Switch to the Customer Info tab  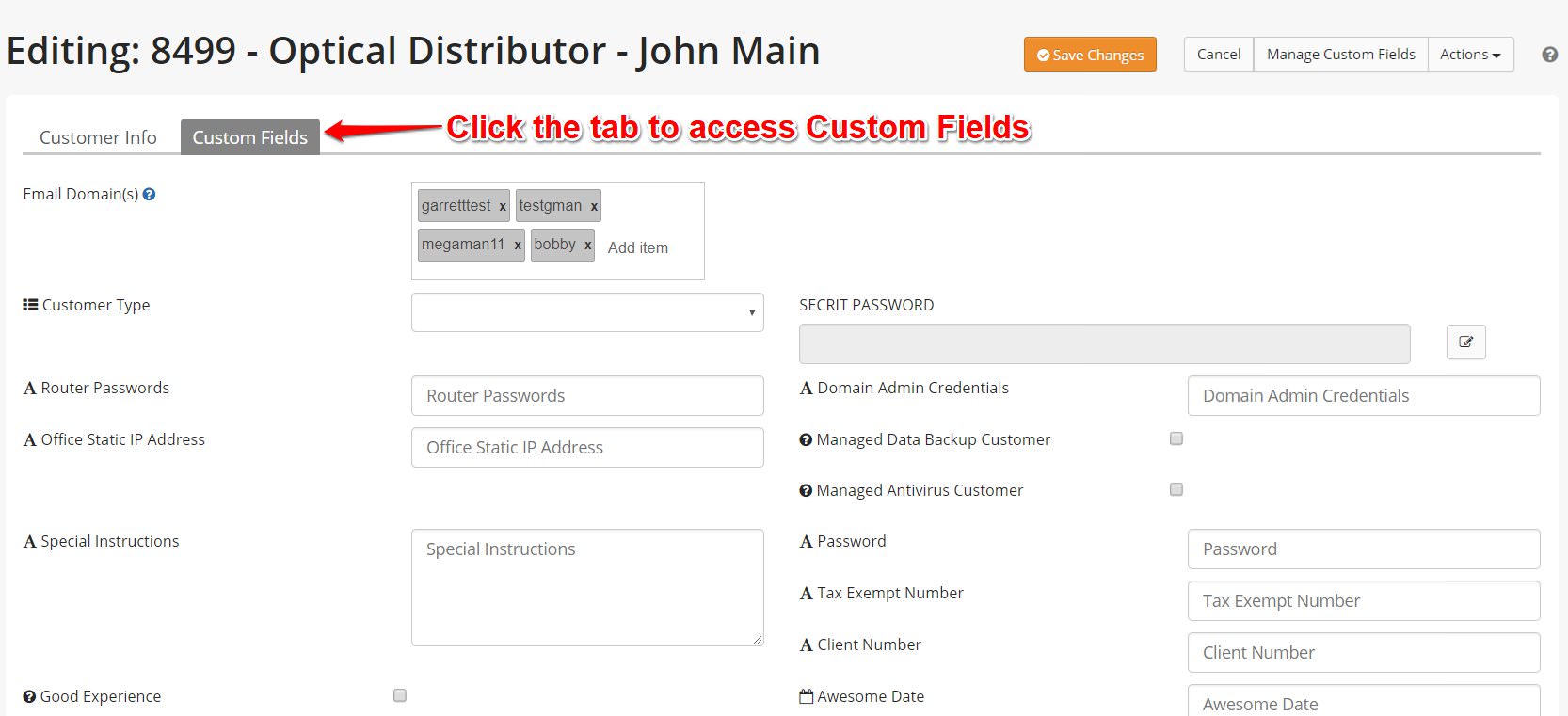98,137
